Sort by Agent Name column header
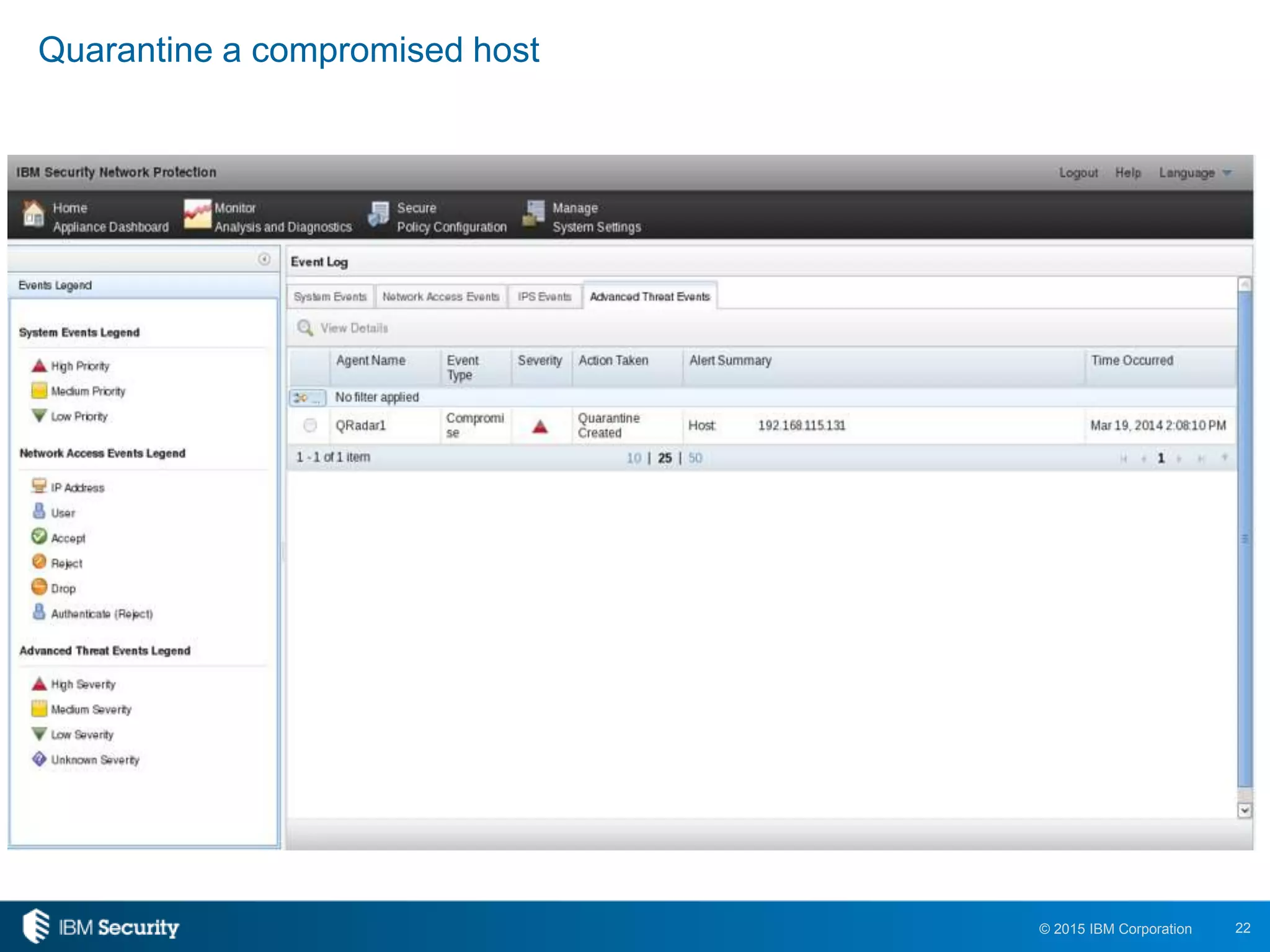The height and width of the screenshot is (952, 1270). 384,368
